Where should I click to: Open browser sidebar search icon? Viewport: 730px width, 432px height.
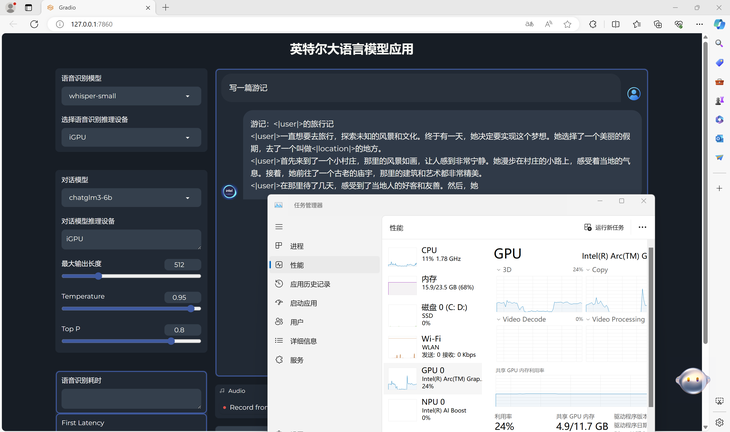pyautogui.click(x=719, y=43)
